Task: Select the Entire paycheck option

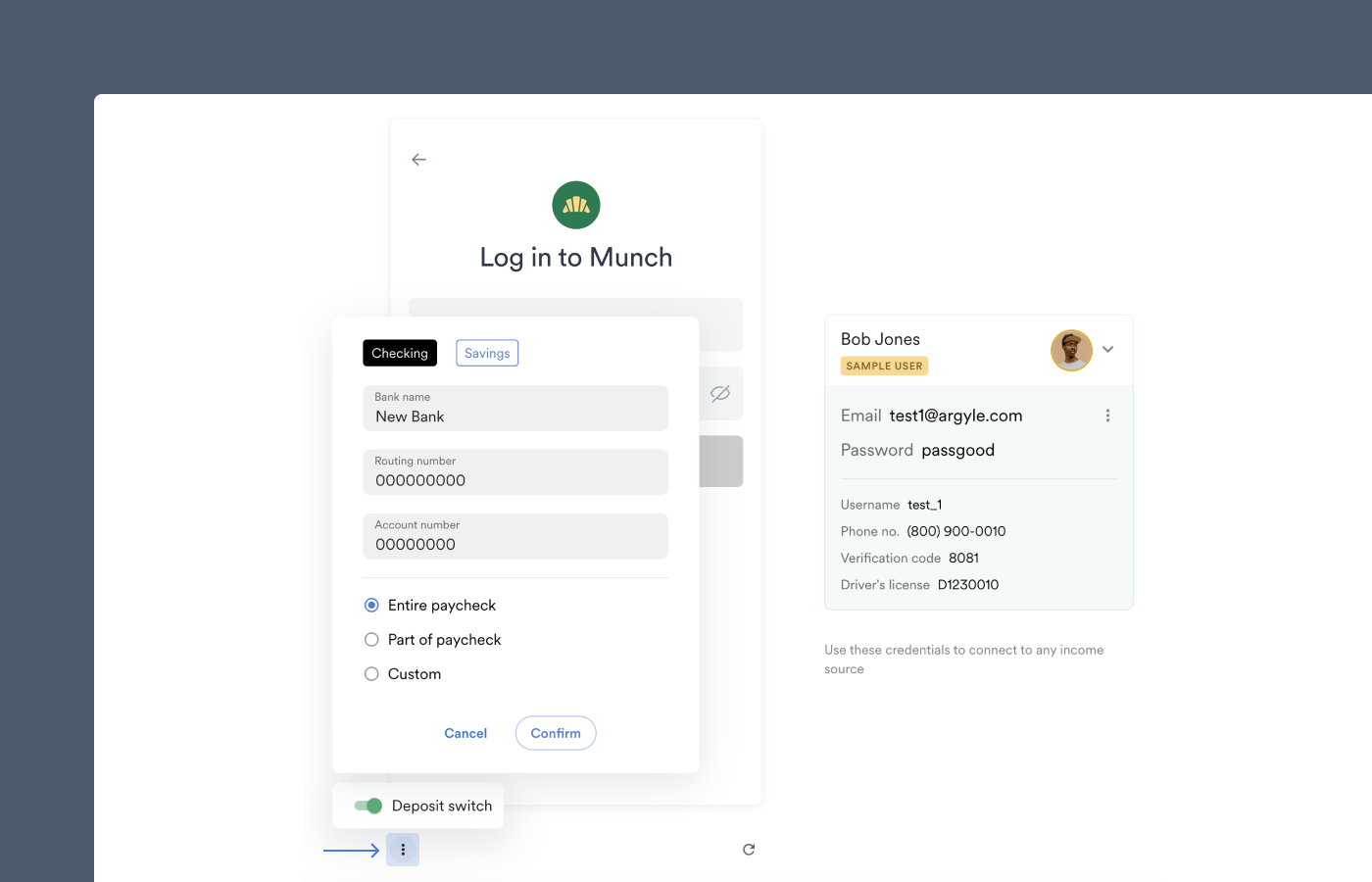Action: point(371,606)
